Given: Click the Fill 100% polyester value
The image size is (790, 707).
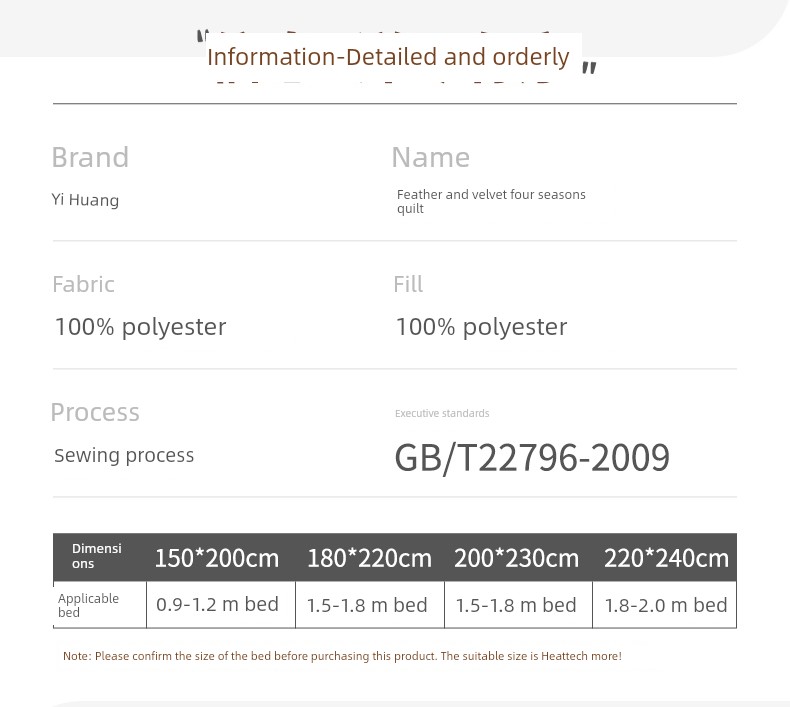Looking at the screenshot, I should pos(481,327).
